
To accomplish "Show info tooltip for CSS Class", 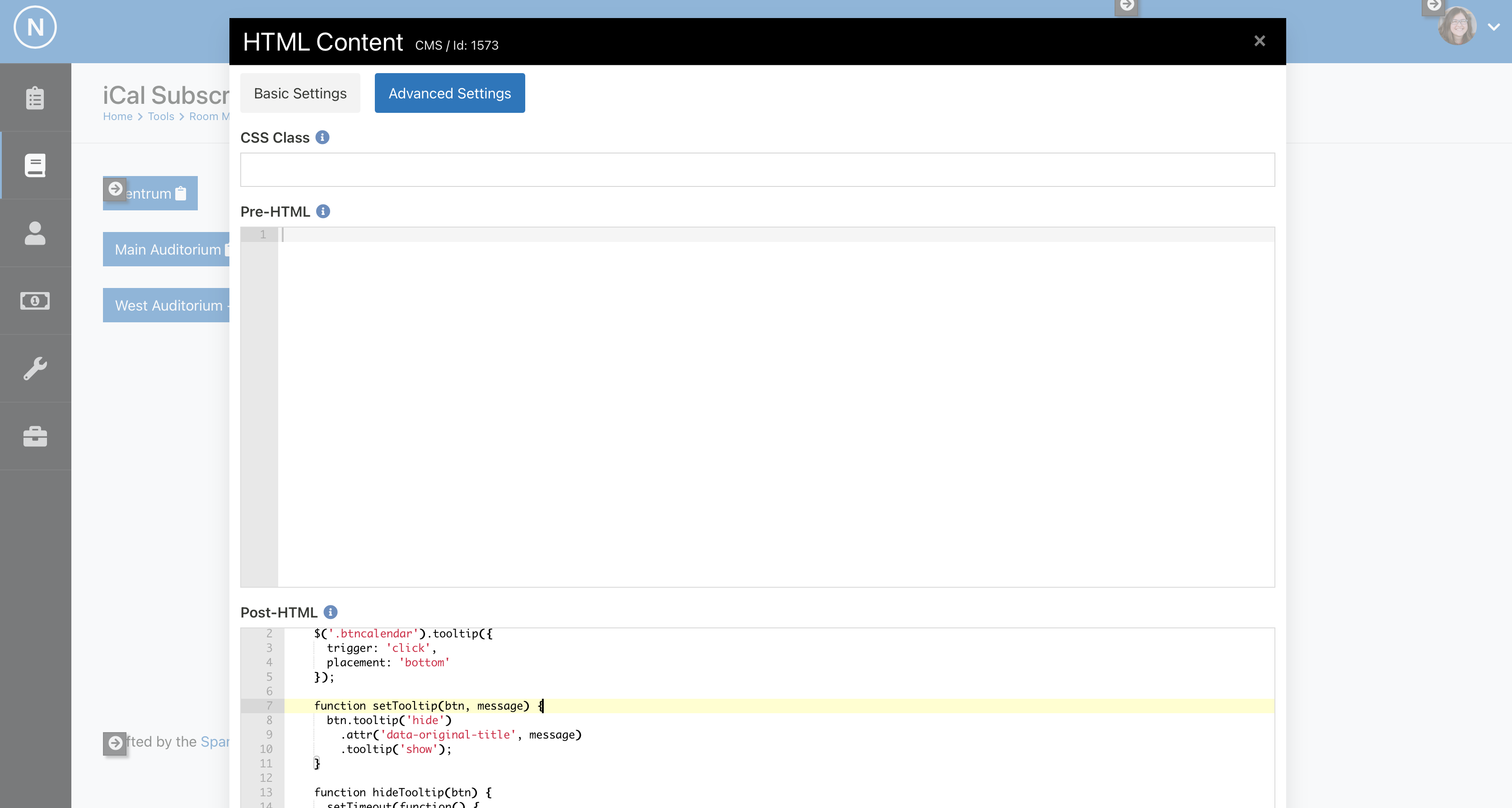I will tap(322, 137).
